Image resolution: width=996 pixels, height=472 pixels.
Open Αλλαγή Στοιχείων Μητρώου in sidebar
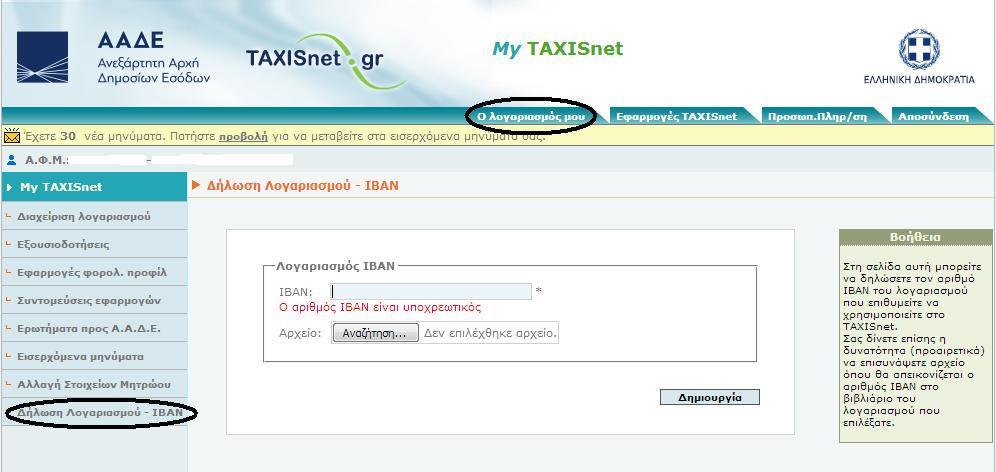tap(94, 384)
